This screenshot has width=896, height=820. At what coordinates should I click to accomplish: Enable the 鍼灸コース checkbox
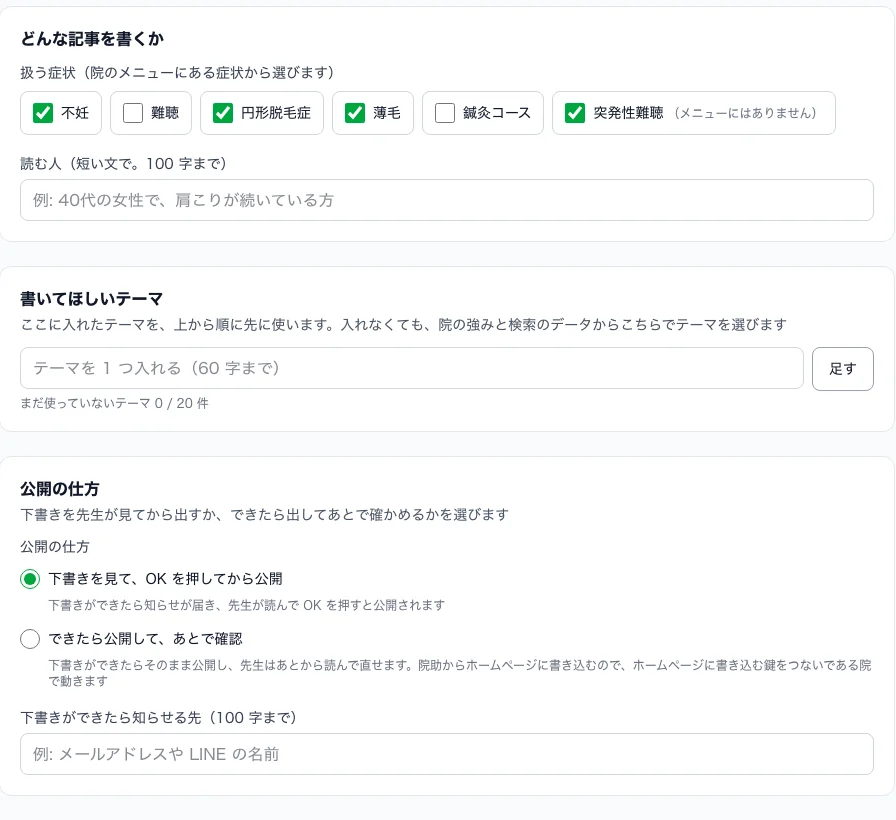tap(445, 113)
